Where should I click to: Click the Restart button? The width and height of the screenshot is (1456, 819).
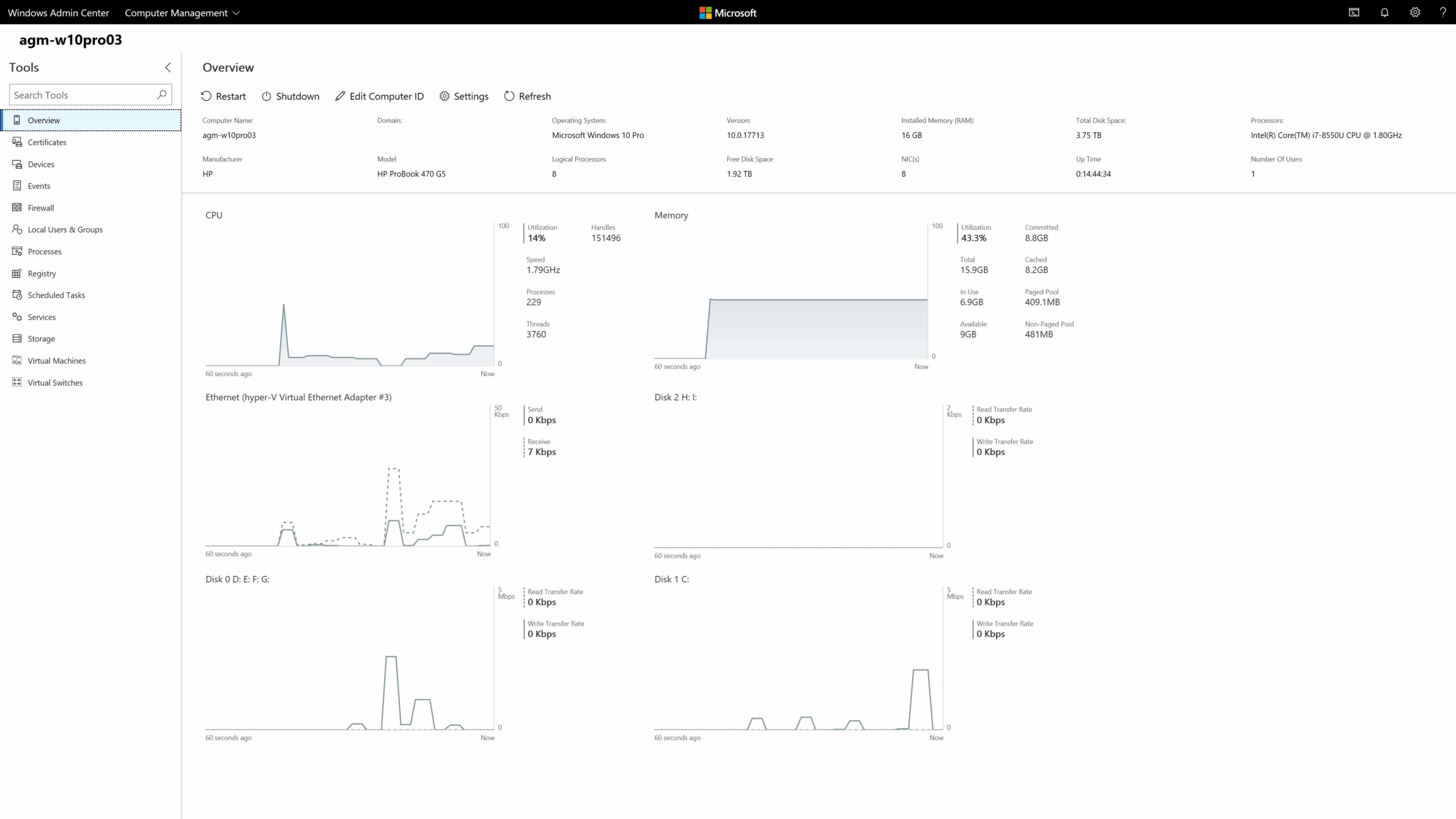coord(224,96)
